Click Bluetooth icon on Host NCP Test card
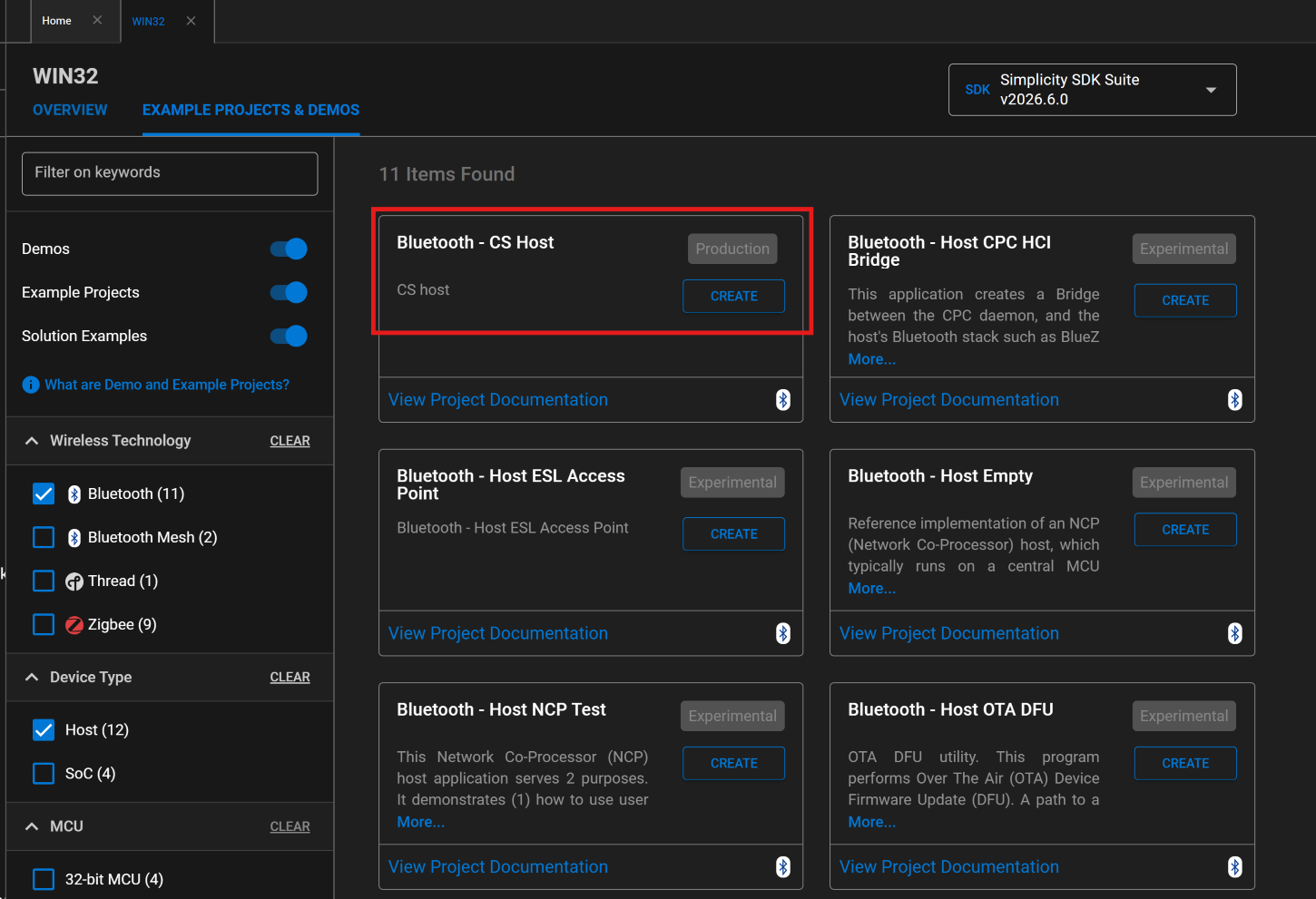 (783, 867)
